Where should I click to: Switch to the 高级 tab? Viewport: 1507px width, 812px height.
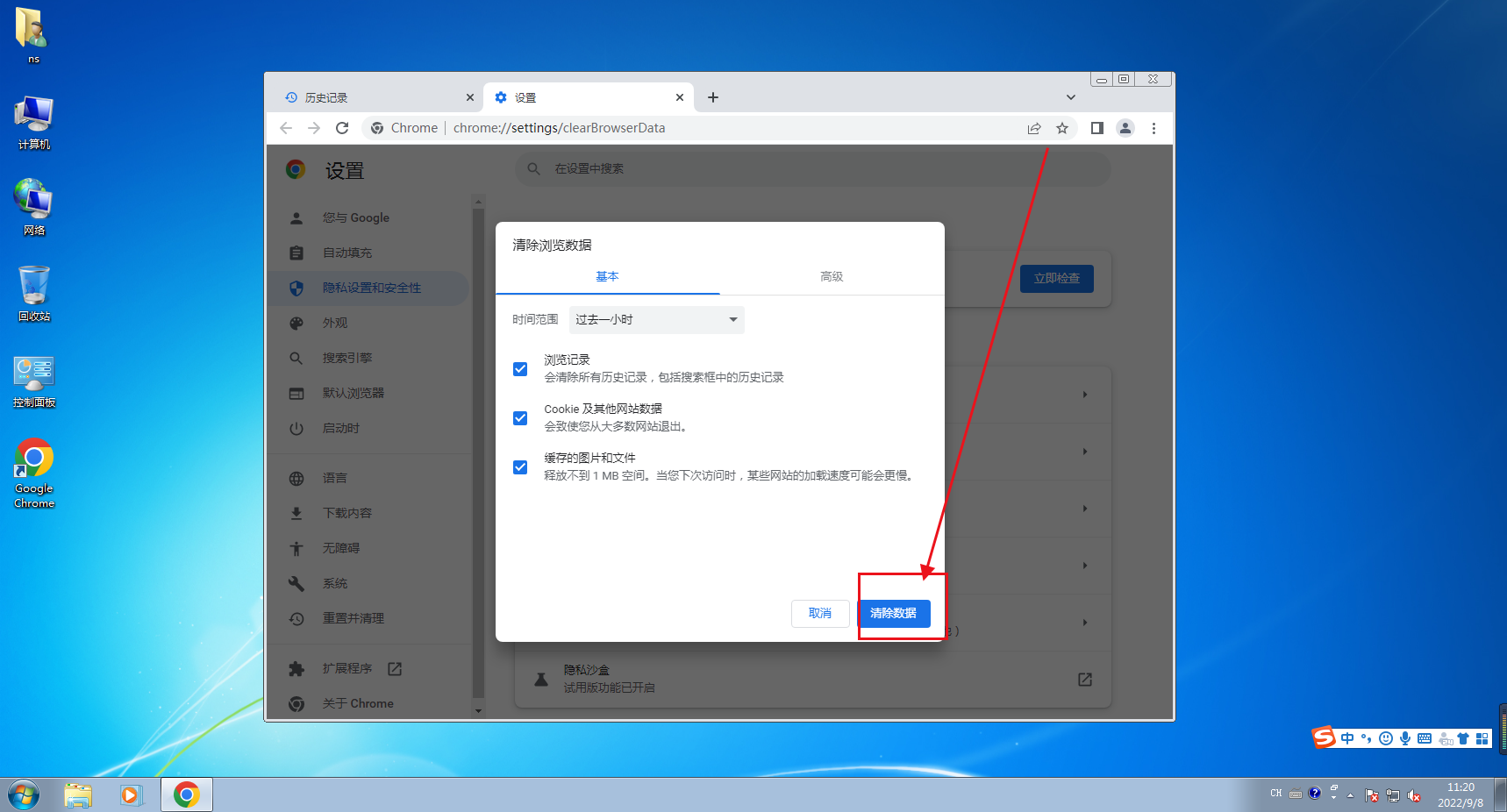pyautogui.click(x=832, y=277)
